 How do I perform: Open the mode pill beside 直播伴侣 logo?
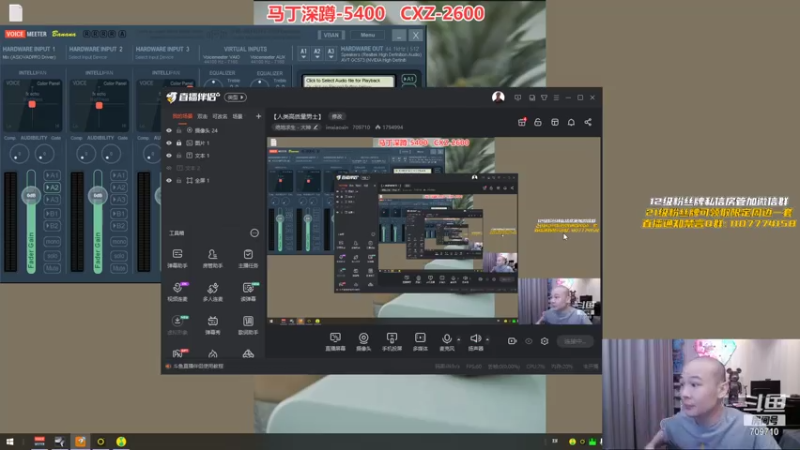point(236,97)
